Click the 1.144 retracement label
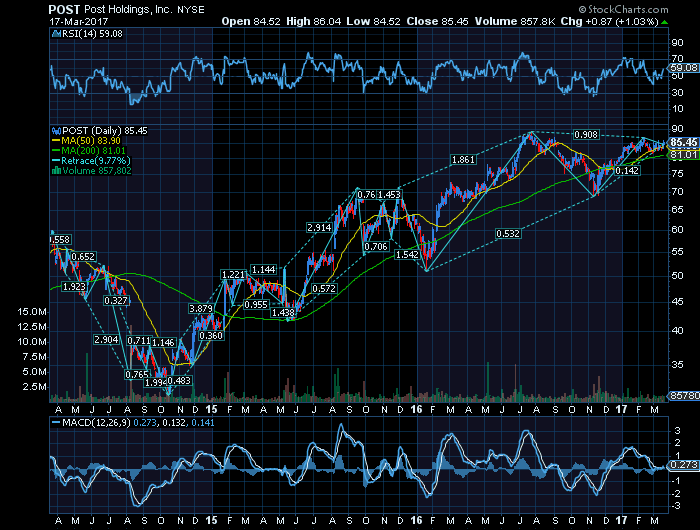Viewport: 700px width, 530px height. pos(263,270)
